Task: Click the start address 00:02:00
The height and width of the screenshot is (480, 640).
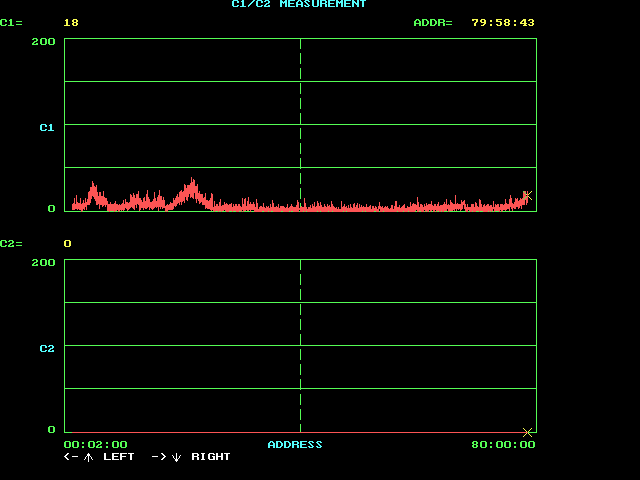Action: pyautogui.click(x=96, y=444)
